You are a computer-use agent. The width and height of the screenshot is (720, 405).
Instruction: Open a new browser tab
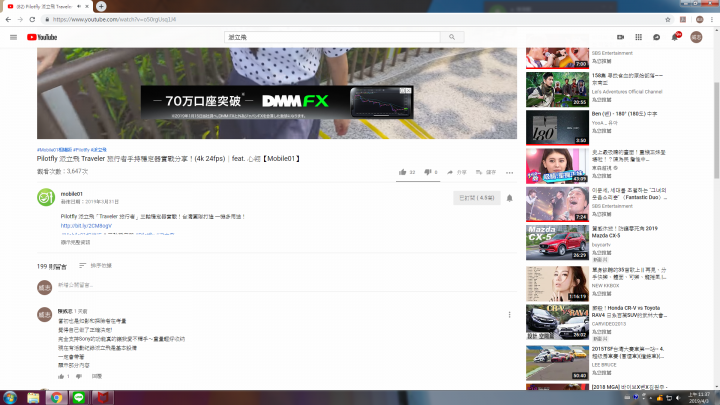[101, 6]
